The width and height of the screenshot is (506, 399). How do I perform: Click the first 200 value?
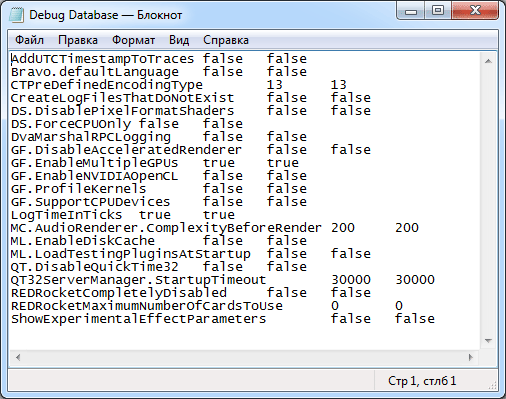343,228
